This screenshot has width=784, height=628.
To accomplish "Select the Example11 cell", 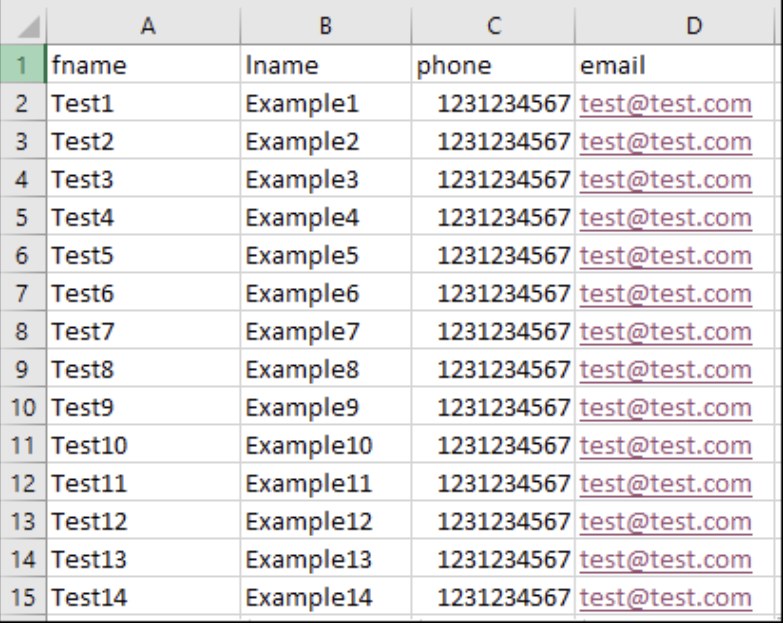I will point(326,483).
